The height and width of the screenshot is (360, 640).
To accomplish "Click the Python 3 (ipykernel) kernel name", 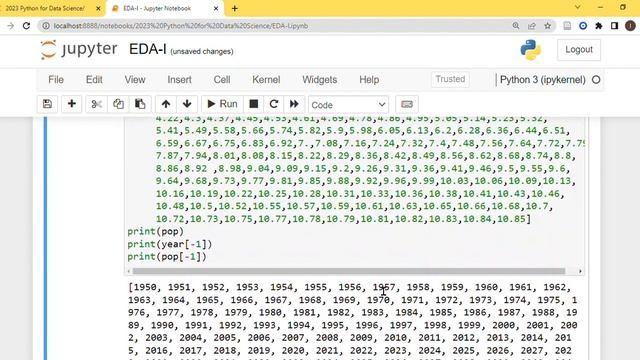I will click(x=542, y=80).
